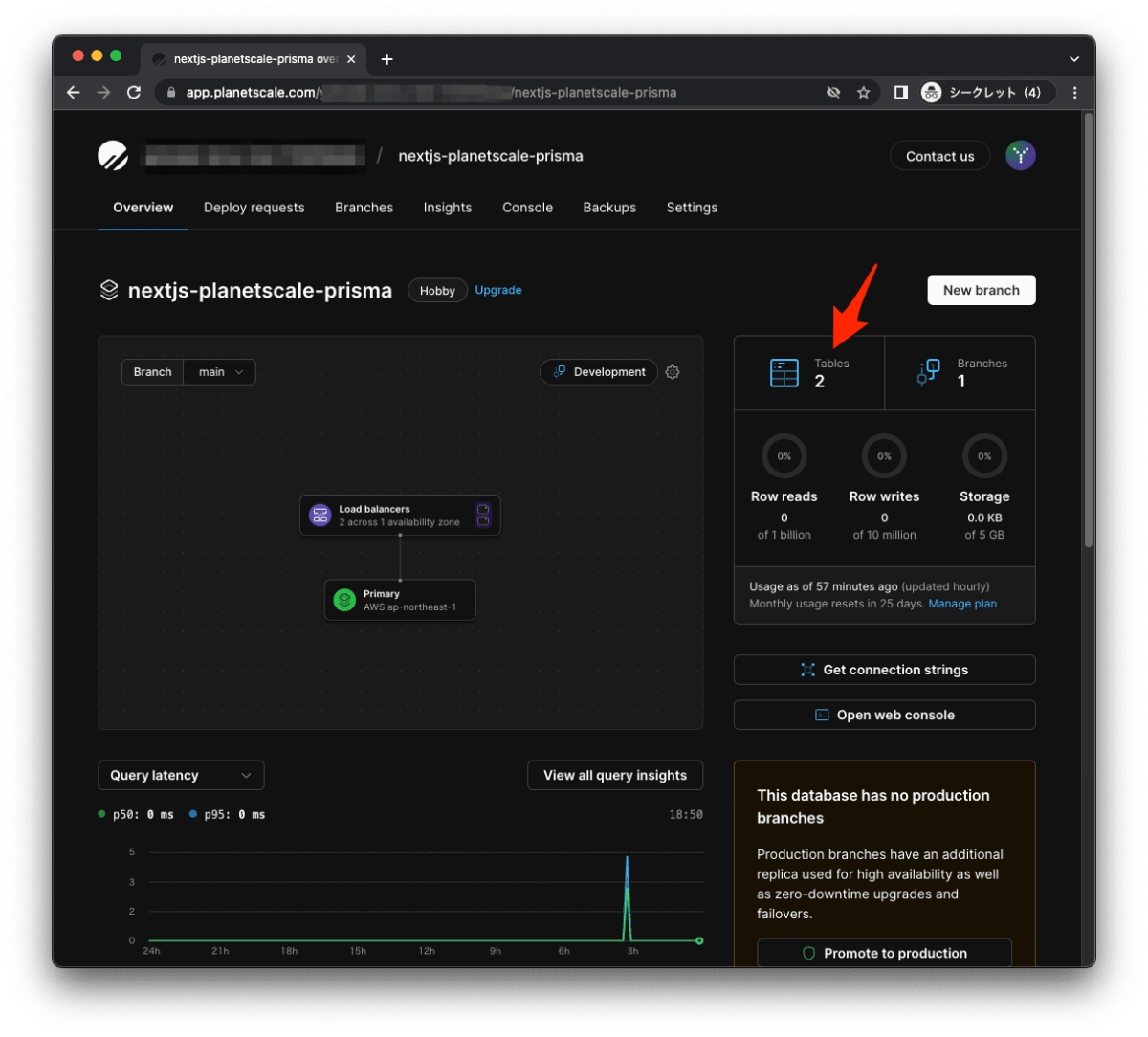This screenshot has width=1148, height=1037.
Task: Click the blurred organization name breadcrumb
Action: click(x=254, y=156)
